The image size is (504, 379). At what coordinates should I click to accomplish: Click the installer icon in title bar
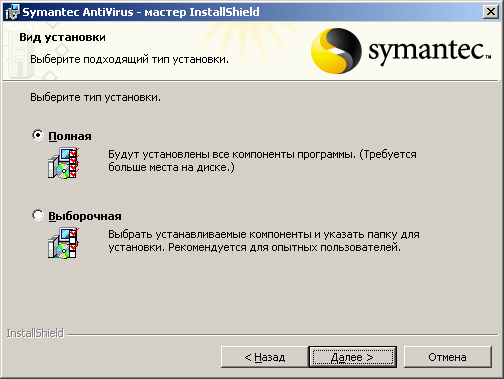tap(12, 12)
